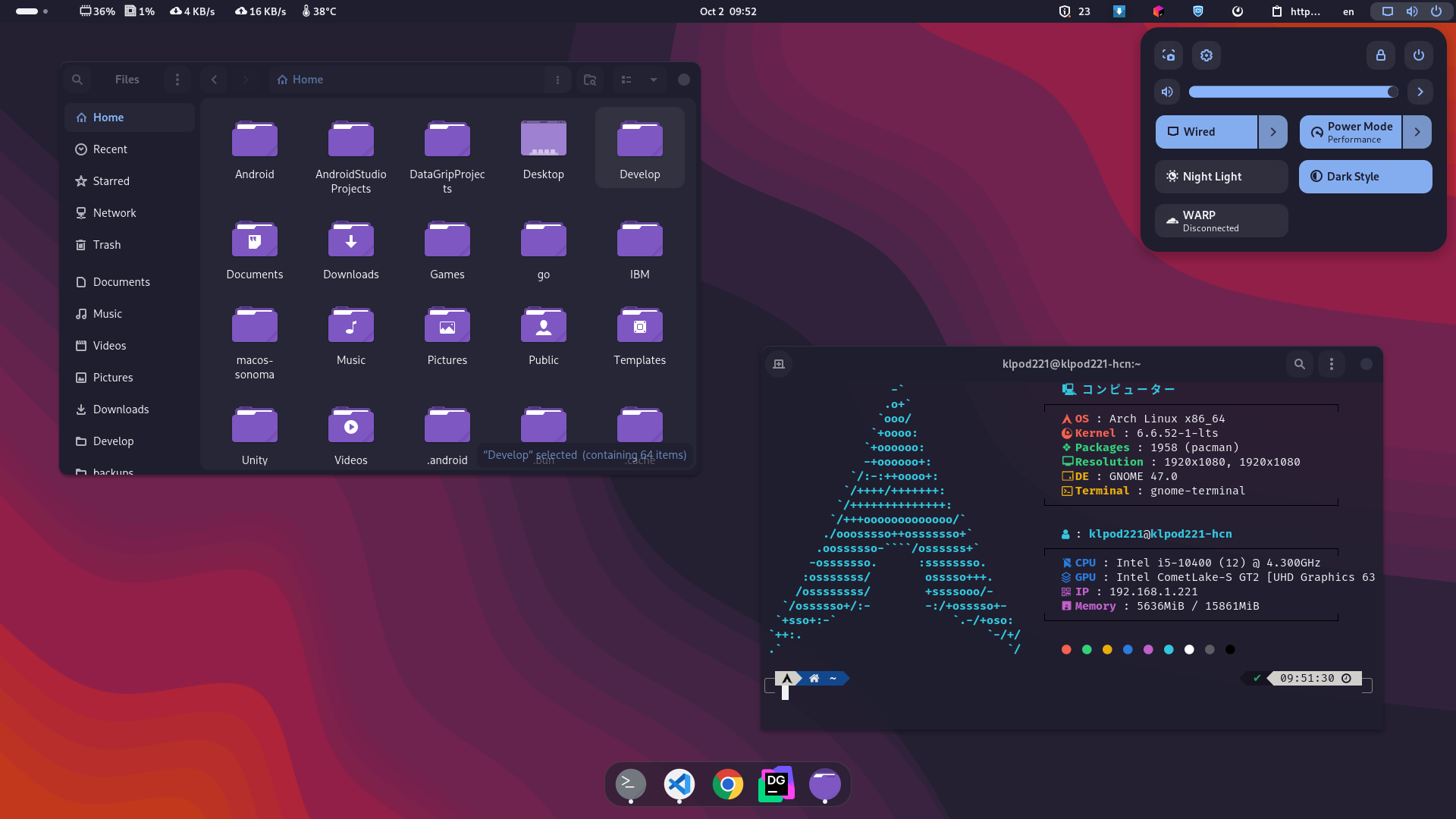Mute the volume with speaker icon
The height and width of the screenshot is (819, 1456).
1168,92
